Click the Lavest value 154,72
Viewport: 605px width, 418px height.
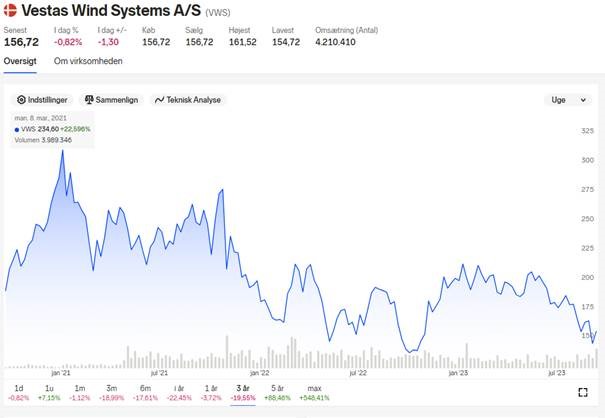(x=286, y=42)
